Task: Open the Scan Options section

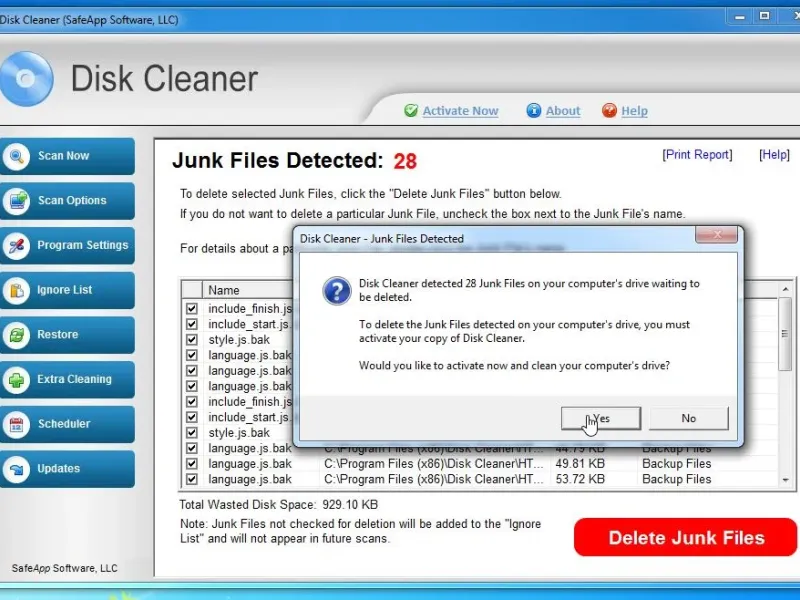Action: click(x=67, y=201)
